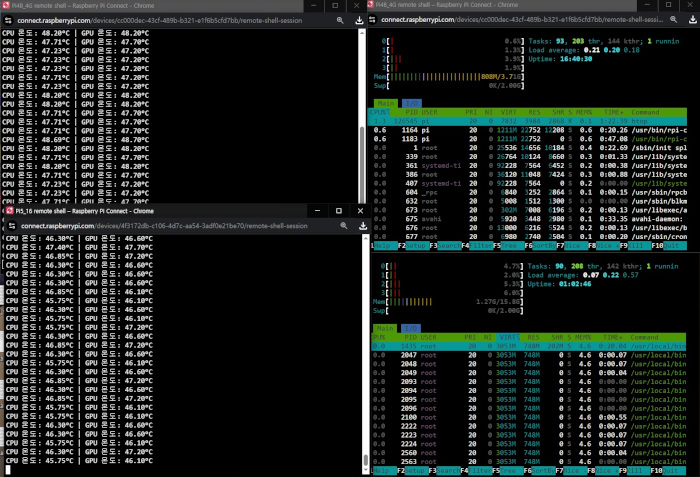Image resolution: width=700 pixels, height=477 pixels.
Task: View site info icon in Pi5_16 window
Action: pos(12,226)
